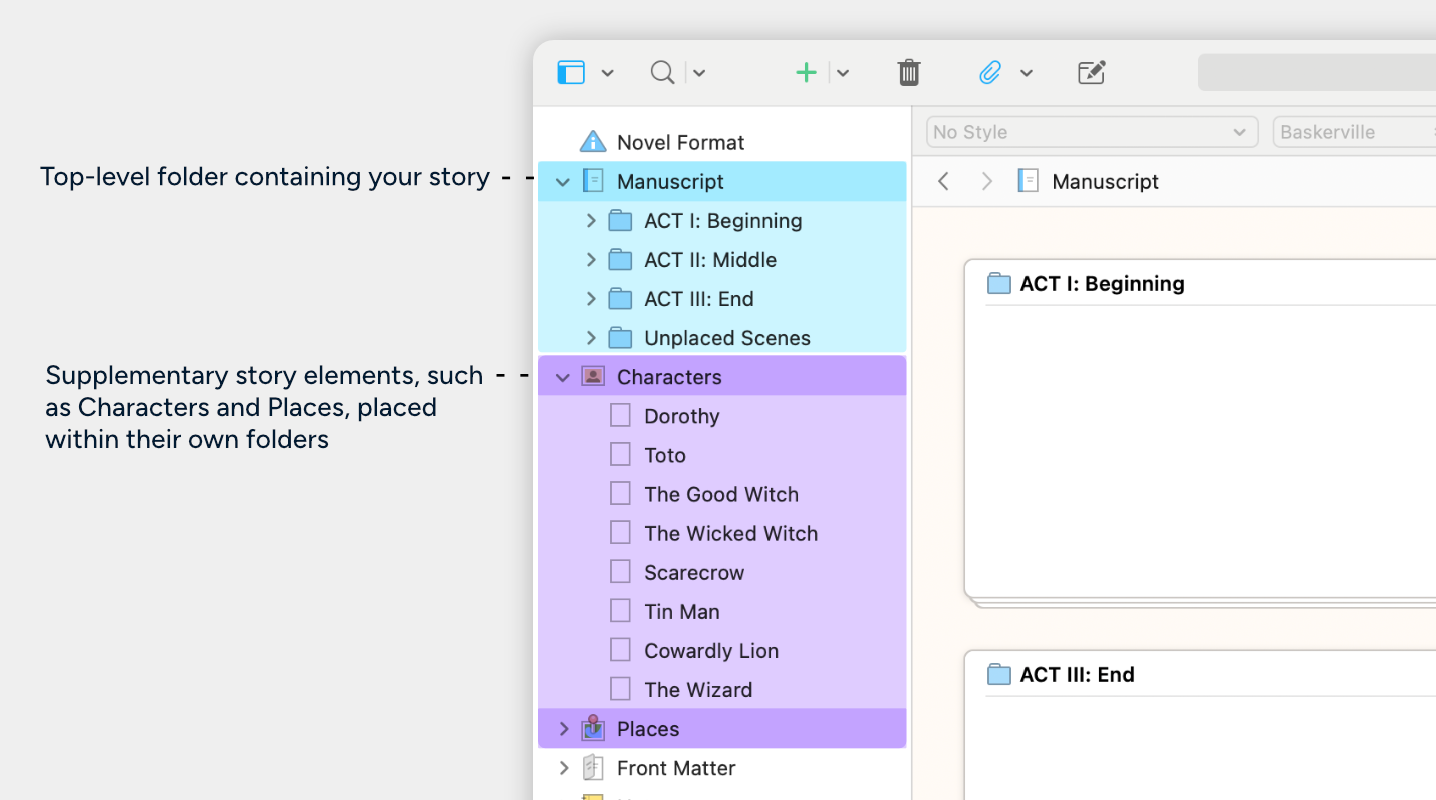The width and height of the screenshot is (1436, 800).
Task: Click the toolbar search field
Action: (1317, 72)
